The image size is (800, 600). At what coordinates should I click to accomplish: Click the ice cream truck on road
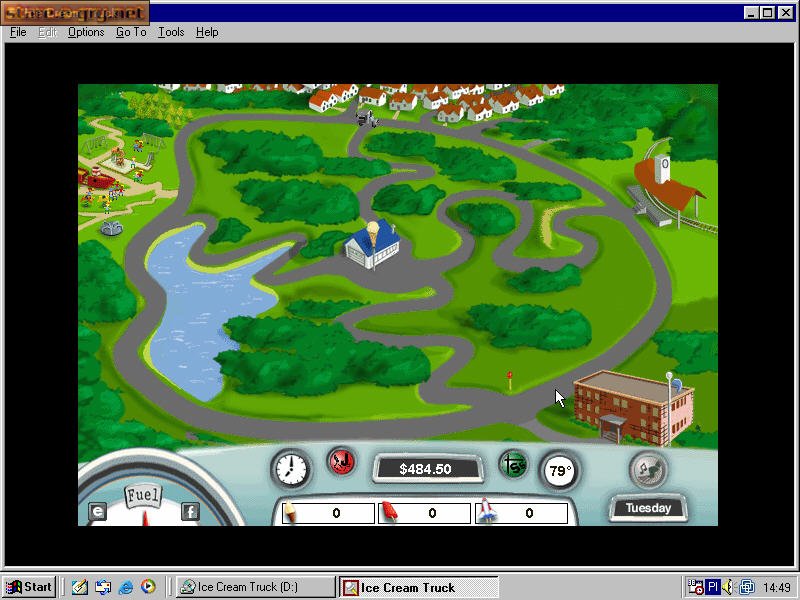(x=366, y=117)
